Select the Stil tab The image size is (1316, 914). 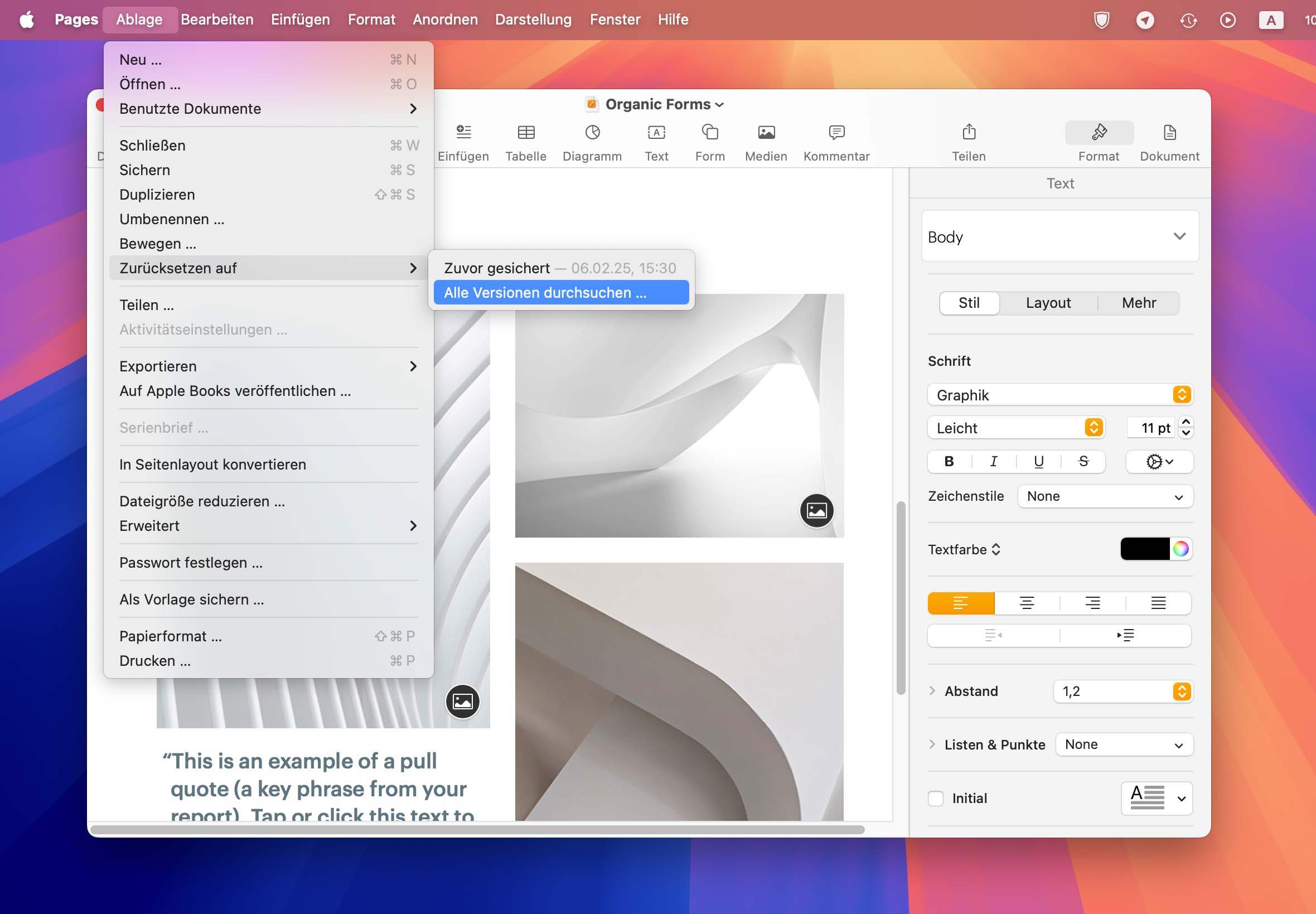(969, 303)
